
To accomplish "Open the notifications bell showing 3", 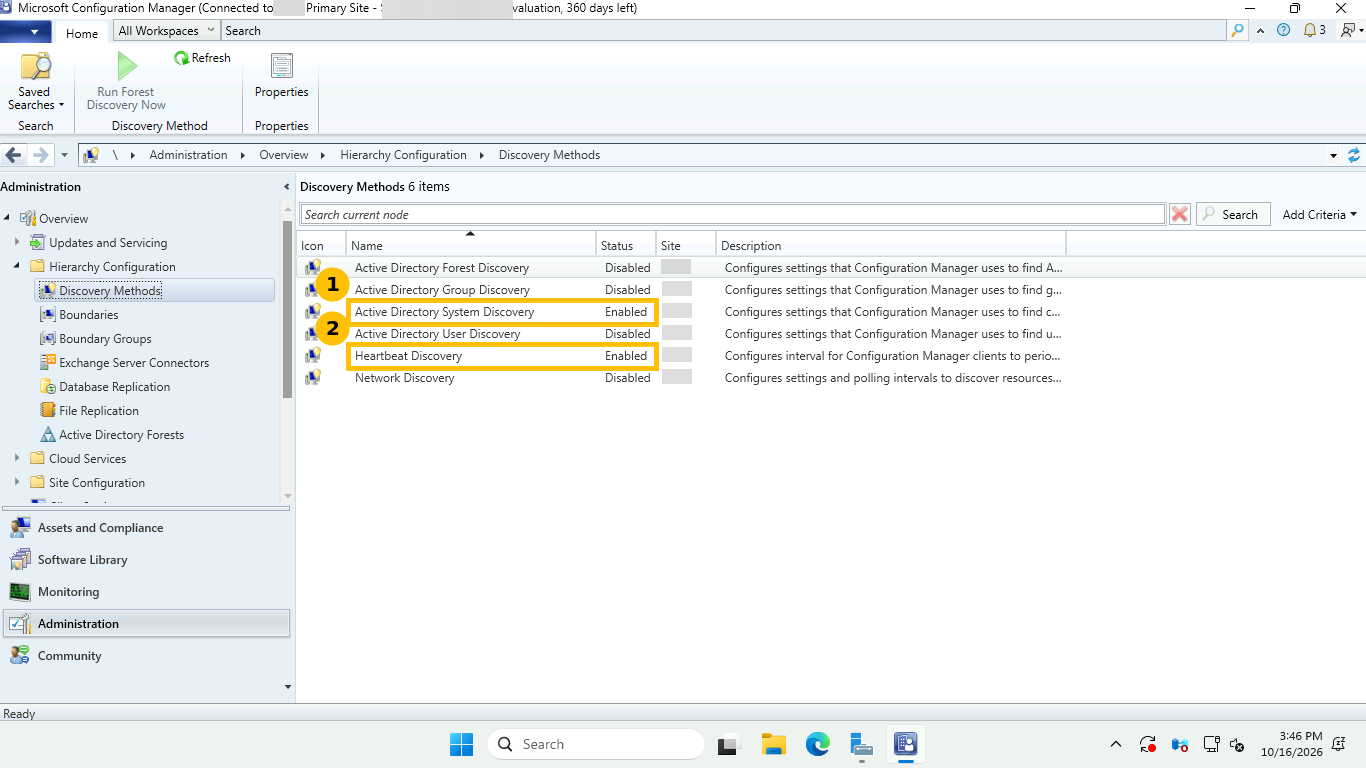I will click(x=1314, y=30).
